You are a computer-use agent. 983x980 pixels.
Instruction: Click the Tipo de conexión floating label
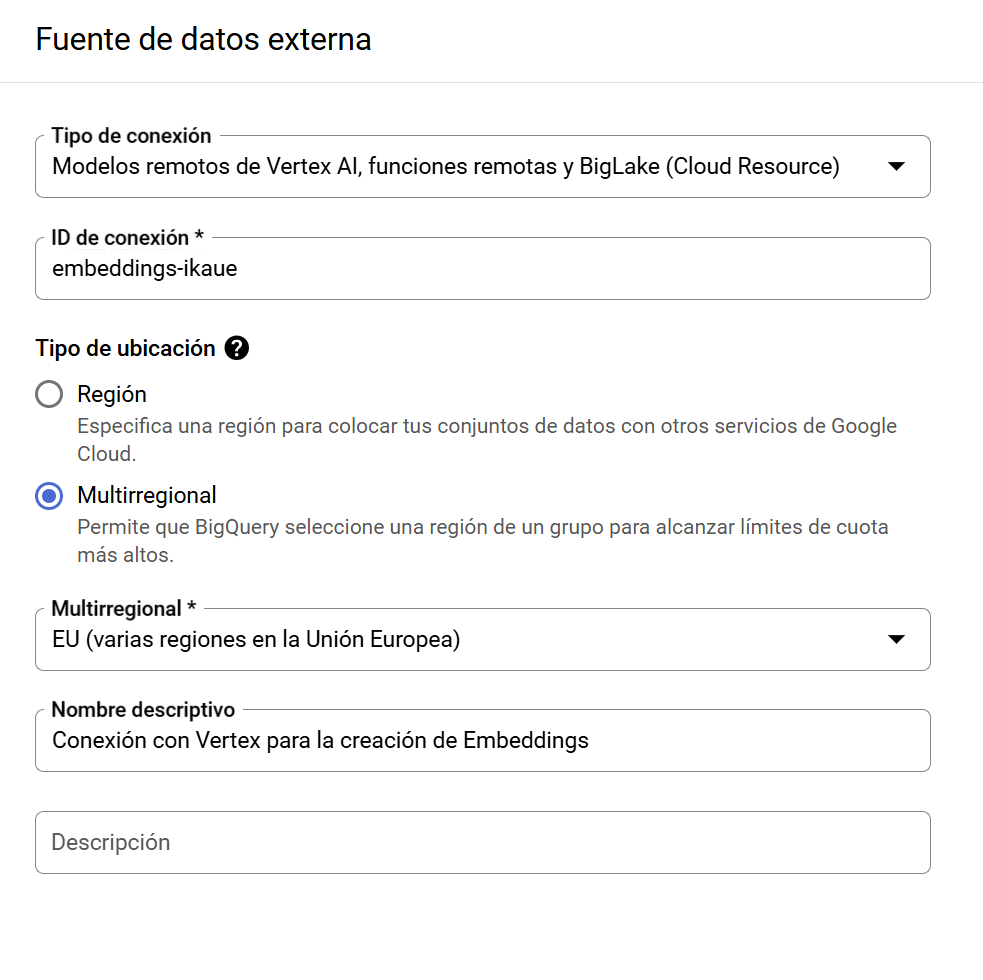point(132,135)
